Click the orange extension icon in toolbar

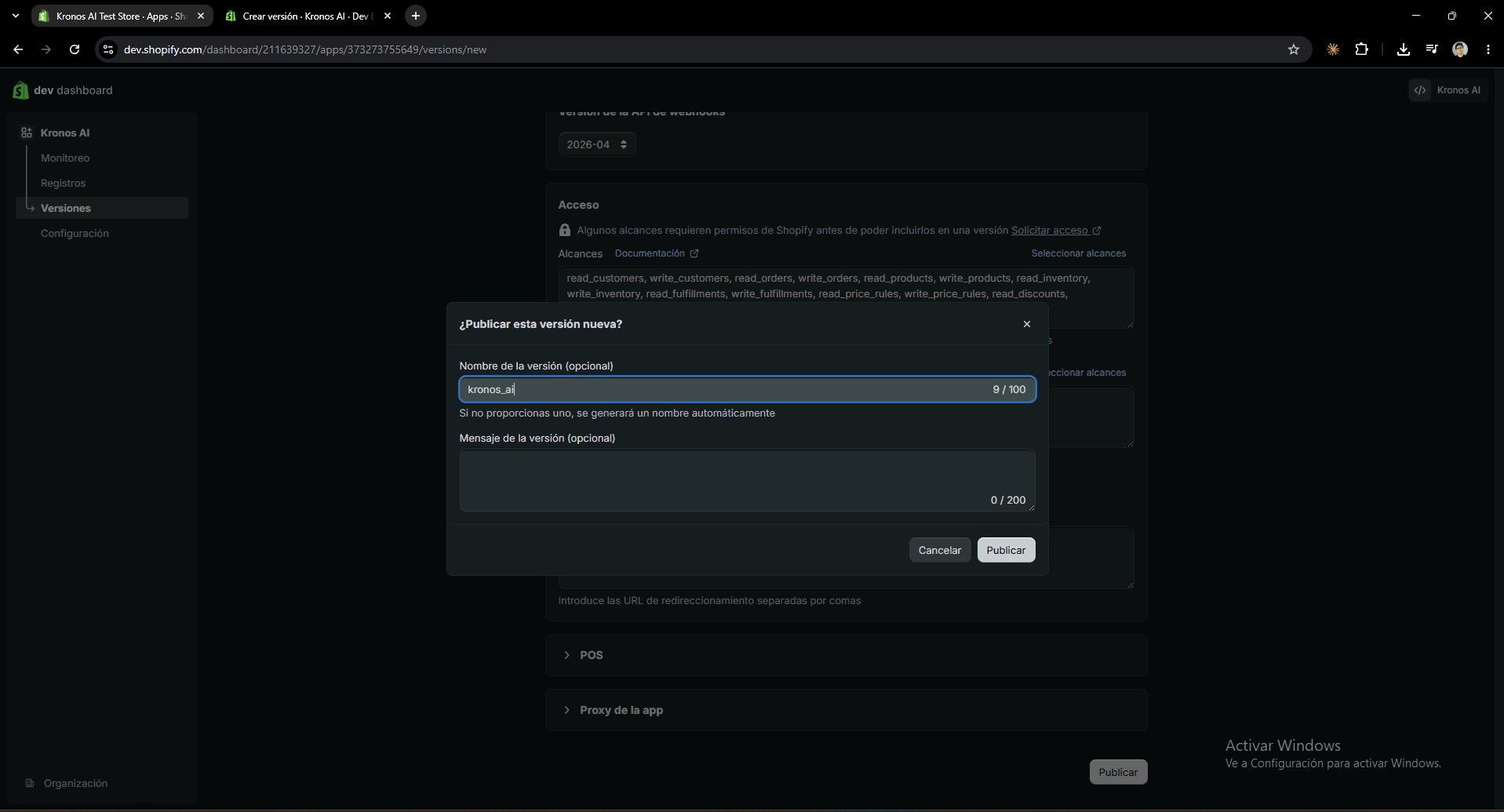[1333, 49]
